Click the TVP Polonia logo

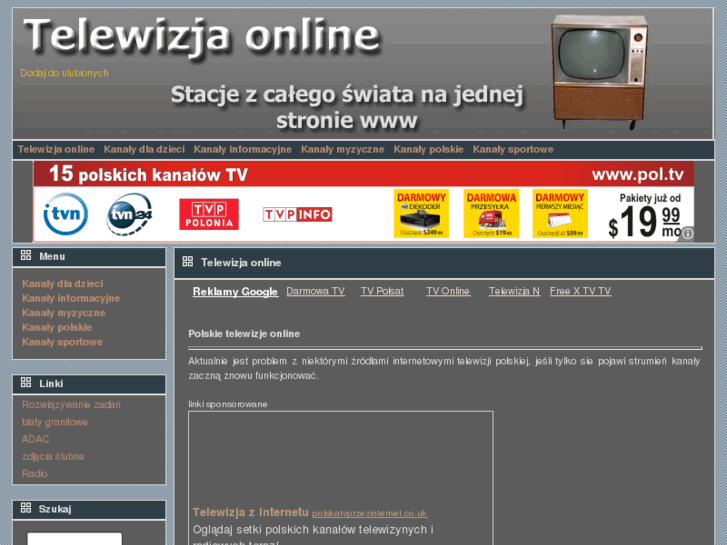click(x=209, y=214)
